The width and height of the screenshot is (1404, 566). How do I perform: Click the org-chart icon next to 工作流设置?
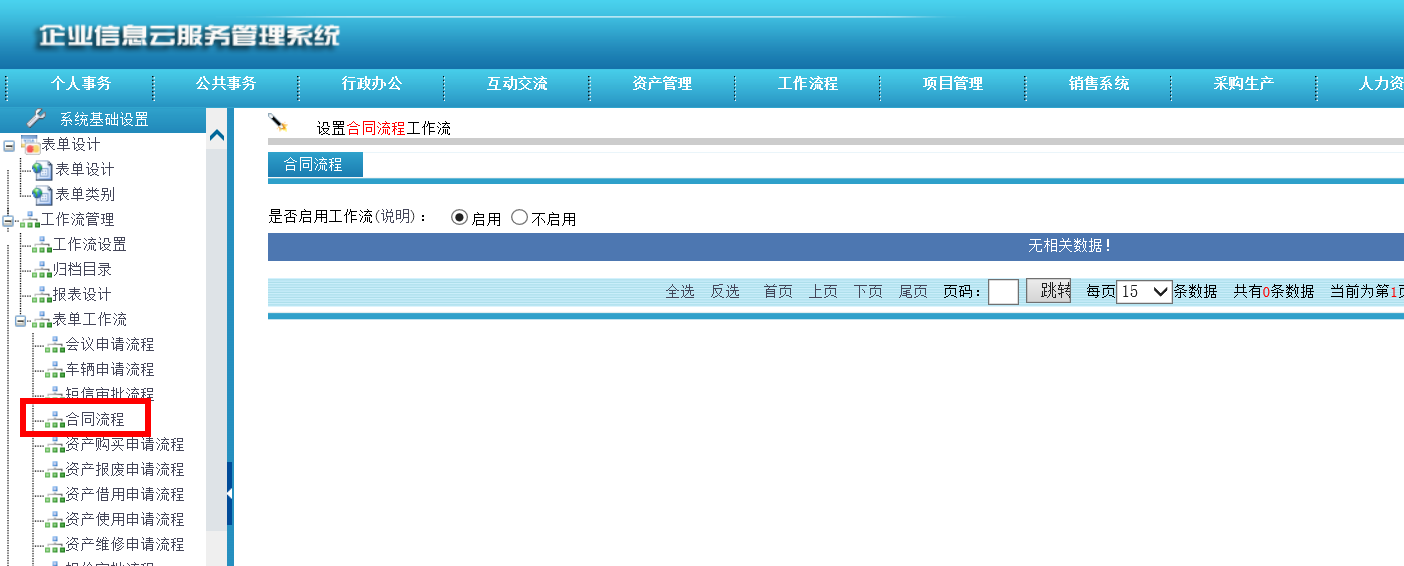[x=42, y=245]
